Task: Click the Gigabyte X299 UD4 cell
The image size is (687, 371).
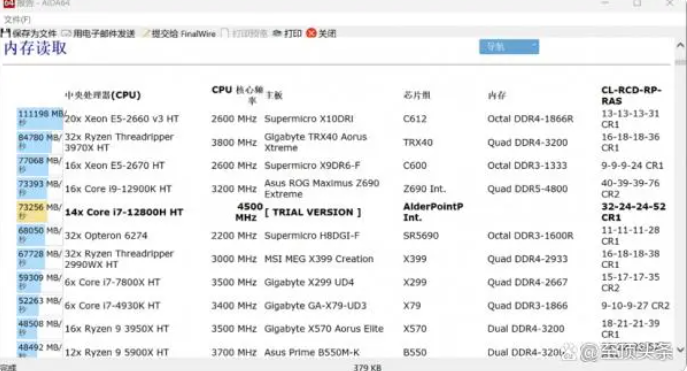Action: (x=309, y=283)
